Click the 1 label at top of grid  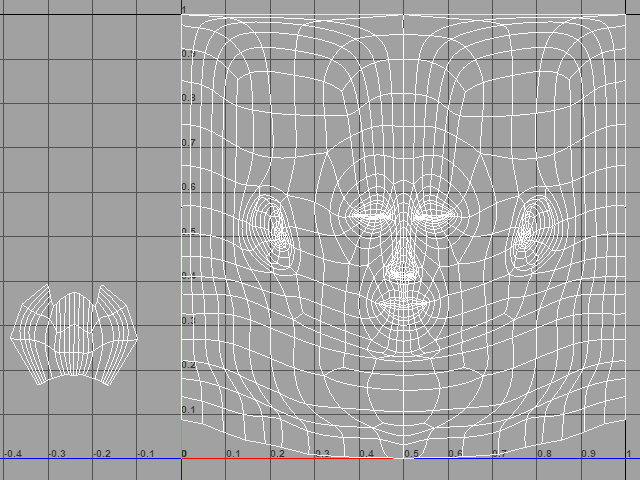[184, 9]
